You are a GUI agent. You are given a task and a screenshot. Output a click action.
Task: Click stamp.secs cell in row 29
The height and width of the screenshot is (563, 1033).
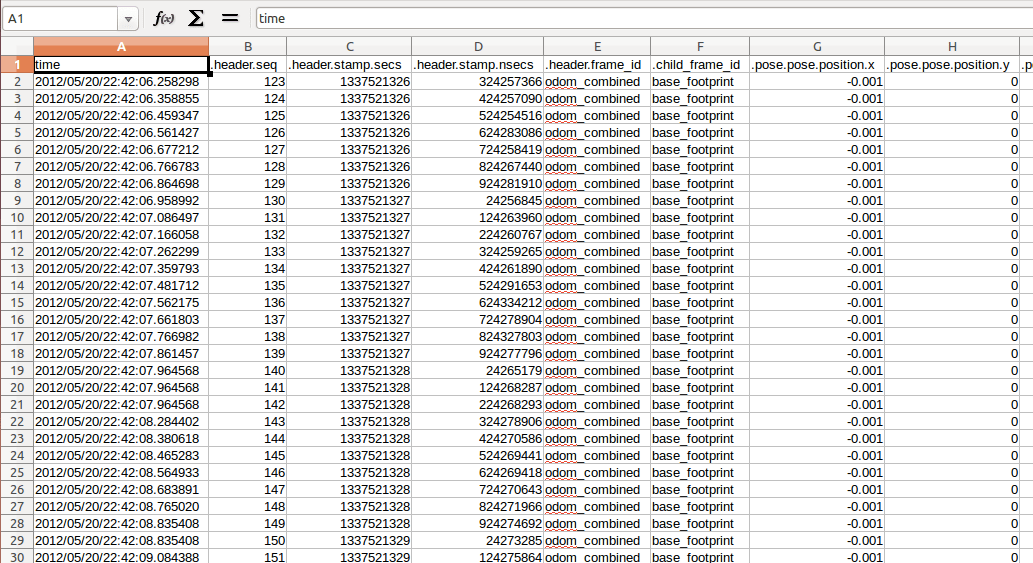pyautogui.click(x=349, y=540)
